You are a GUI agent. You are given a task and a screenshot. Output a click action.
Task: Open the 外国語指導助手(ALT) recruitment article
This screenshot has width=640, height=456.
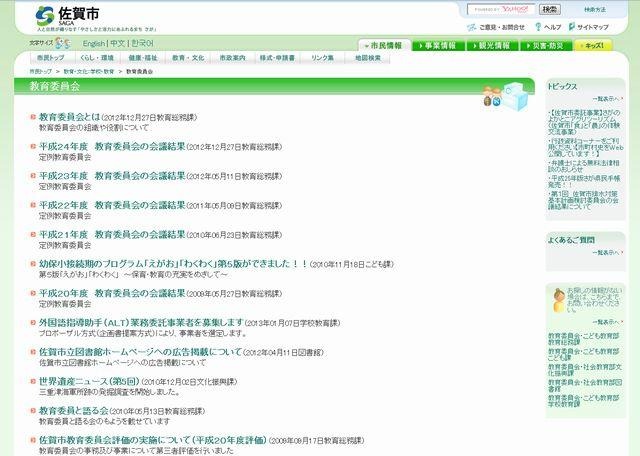[141, 323]
